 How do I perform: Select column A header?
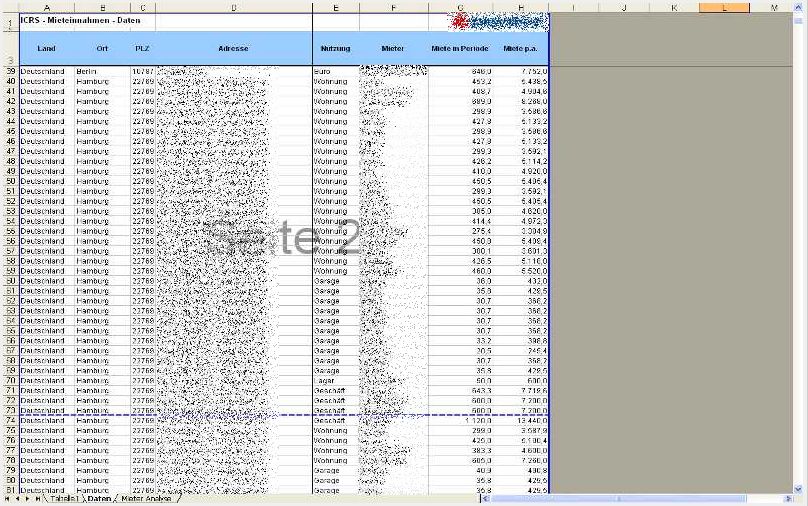(47, 8)
